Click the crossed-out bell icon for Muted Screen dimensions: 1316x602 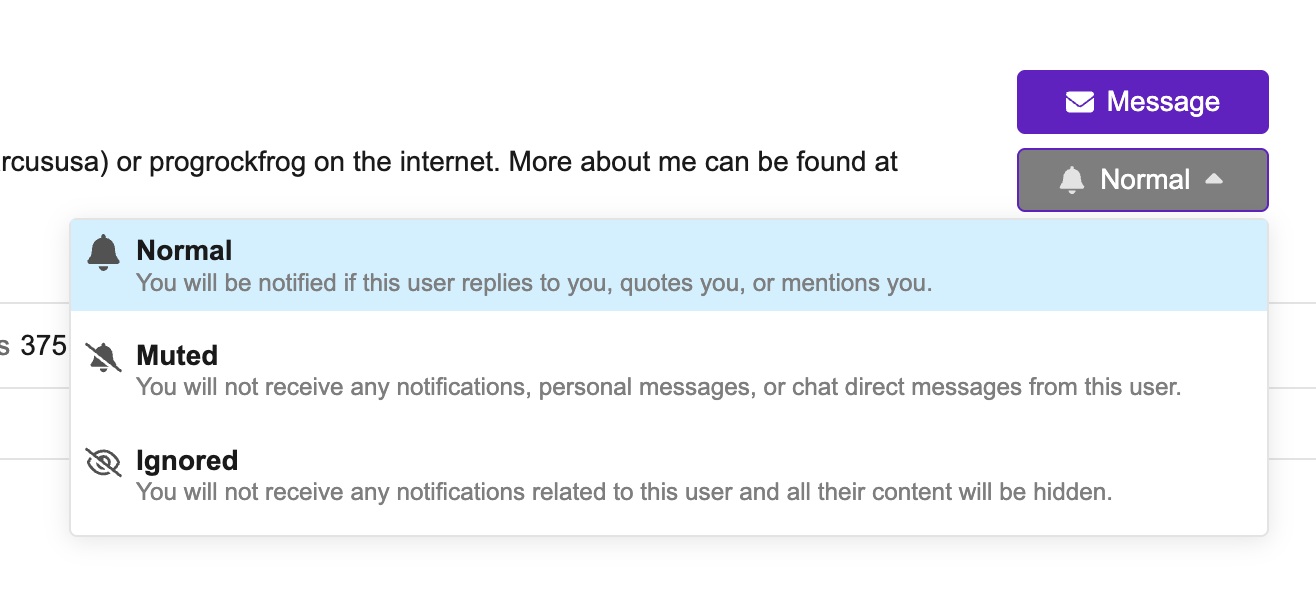[x=103, y=358]
